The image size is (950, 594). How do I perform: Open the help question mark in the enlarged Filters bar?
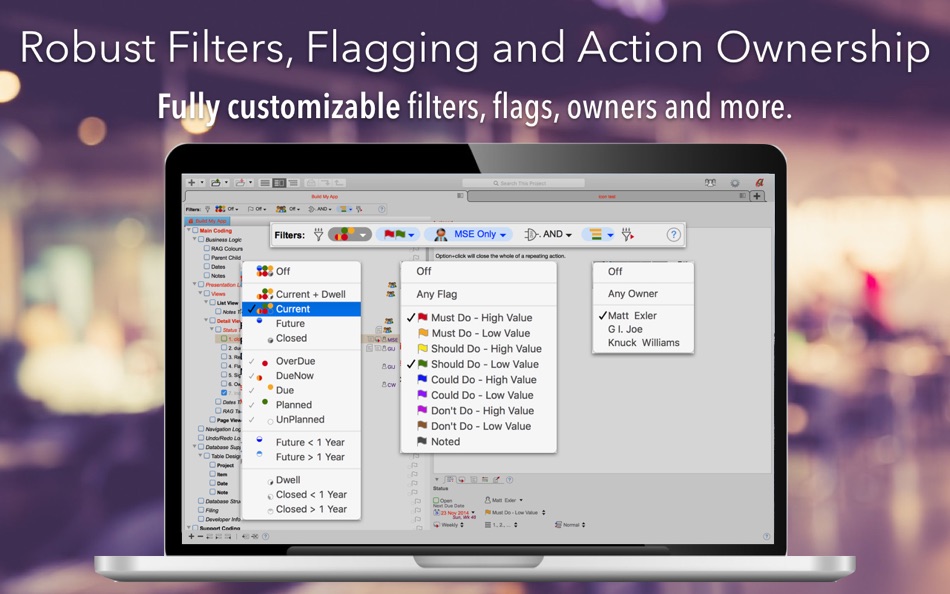click(673, 235)
